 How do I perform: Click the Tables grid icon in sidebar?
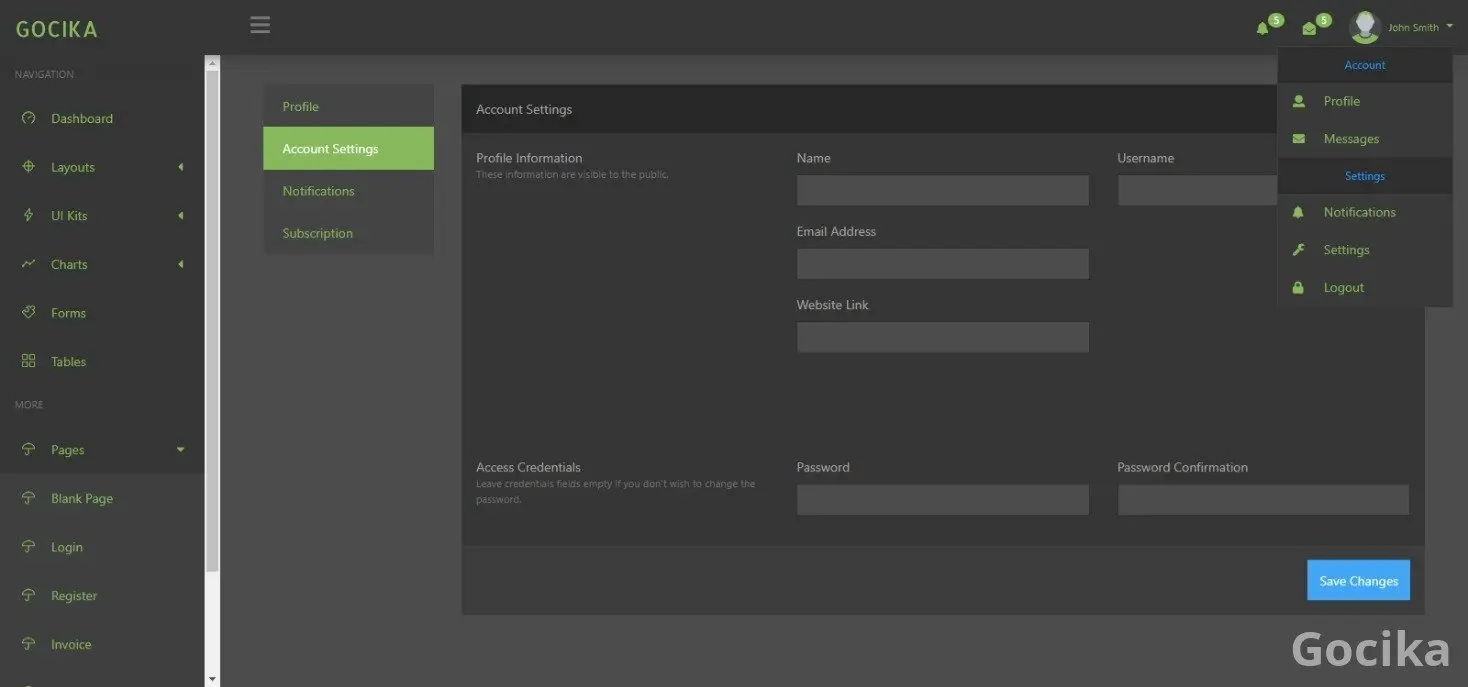click(x=28, y=361)
